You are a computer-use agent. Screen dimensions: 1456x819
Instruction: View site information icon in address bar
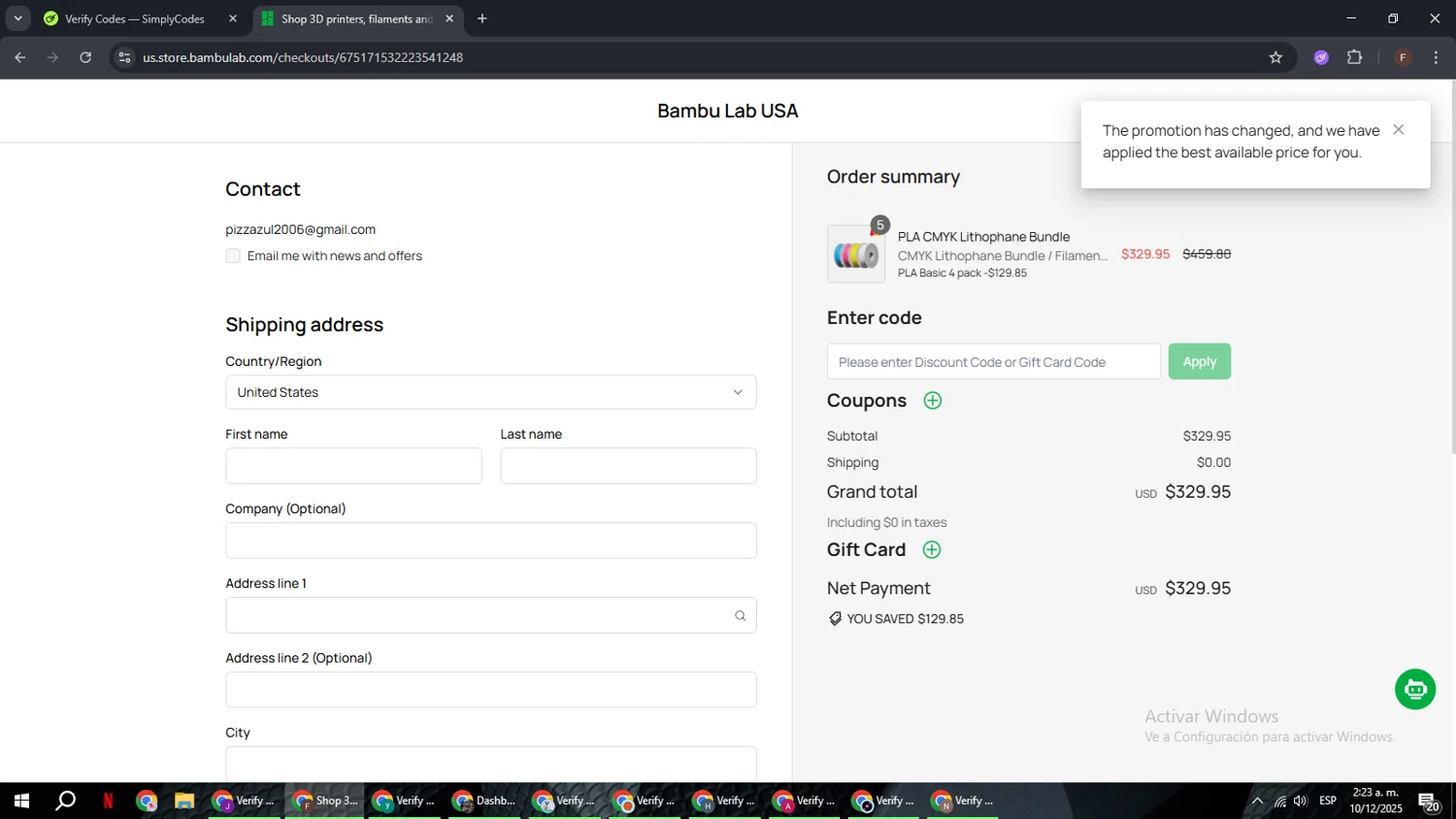124,57
